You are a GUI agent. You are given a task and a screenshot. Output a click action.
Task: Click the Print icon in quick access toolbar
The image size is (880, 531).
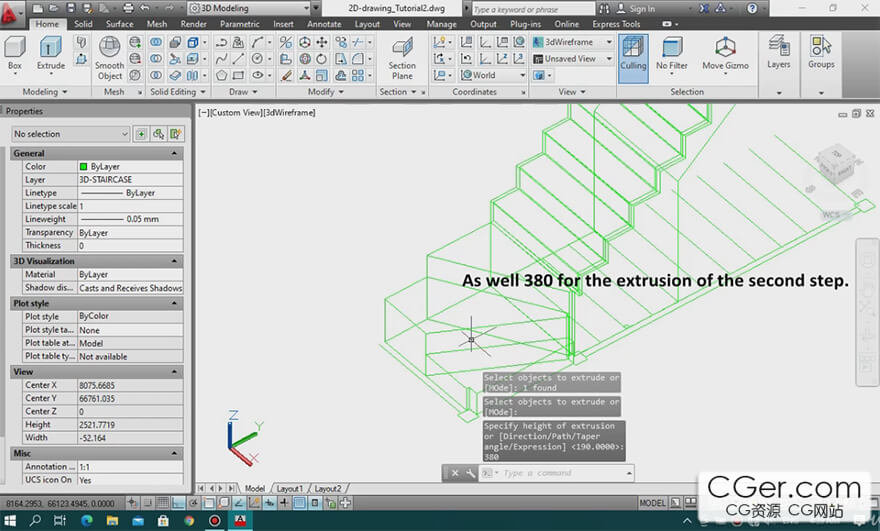(128, 8)
